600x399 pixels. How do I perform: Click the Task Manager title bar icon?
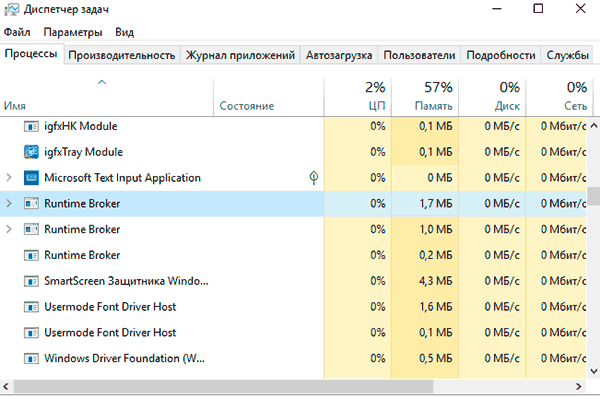click(11, 9)
